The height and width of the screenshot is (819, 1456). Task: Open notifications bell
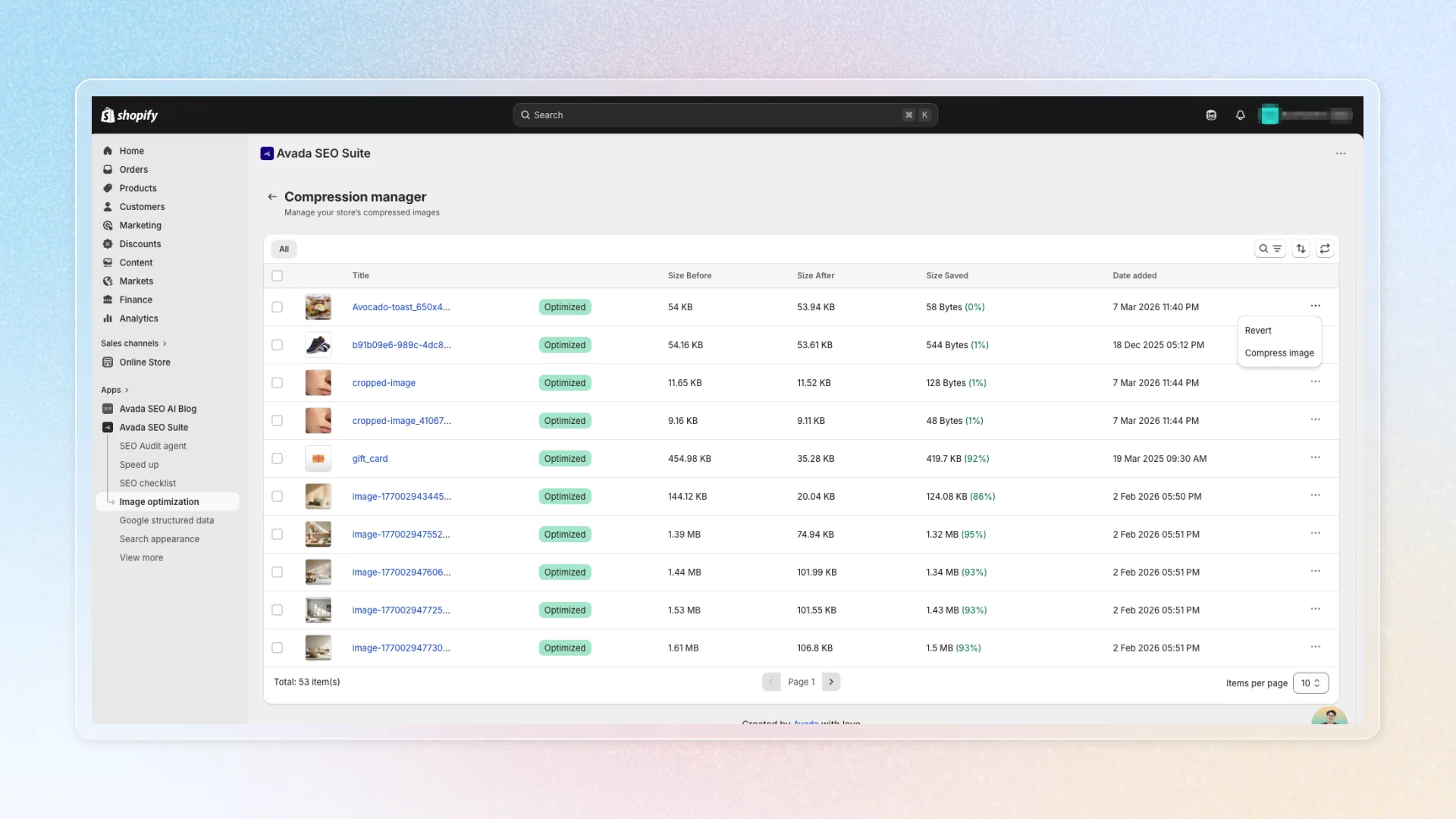(x=1241, y=115)
